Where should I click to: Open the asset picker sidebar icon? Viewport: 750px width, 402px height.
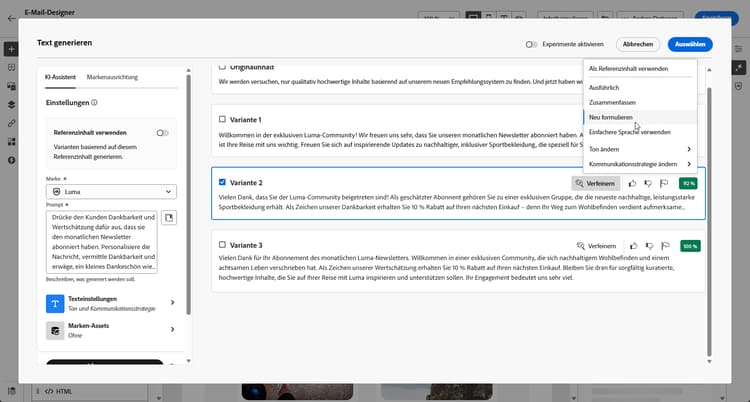pos(11,86)
